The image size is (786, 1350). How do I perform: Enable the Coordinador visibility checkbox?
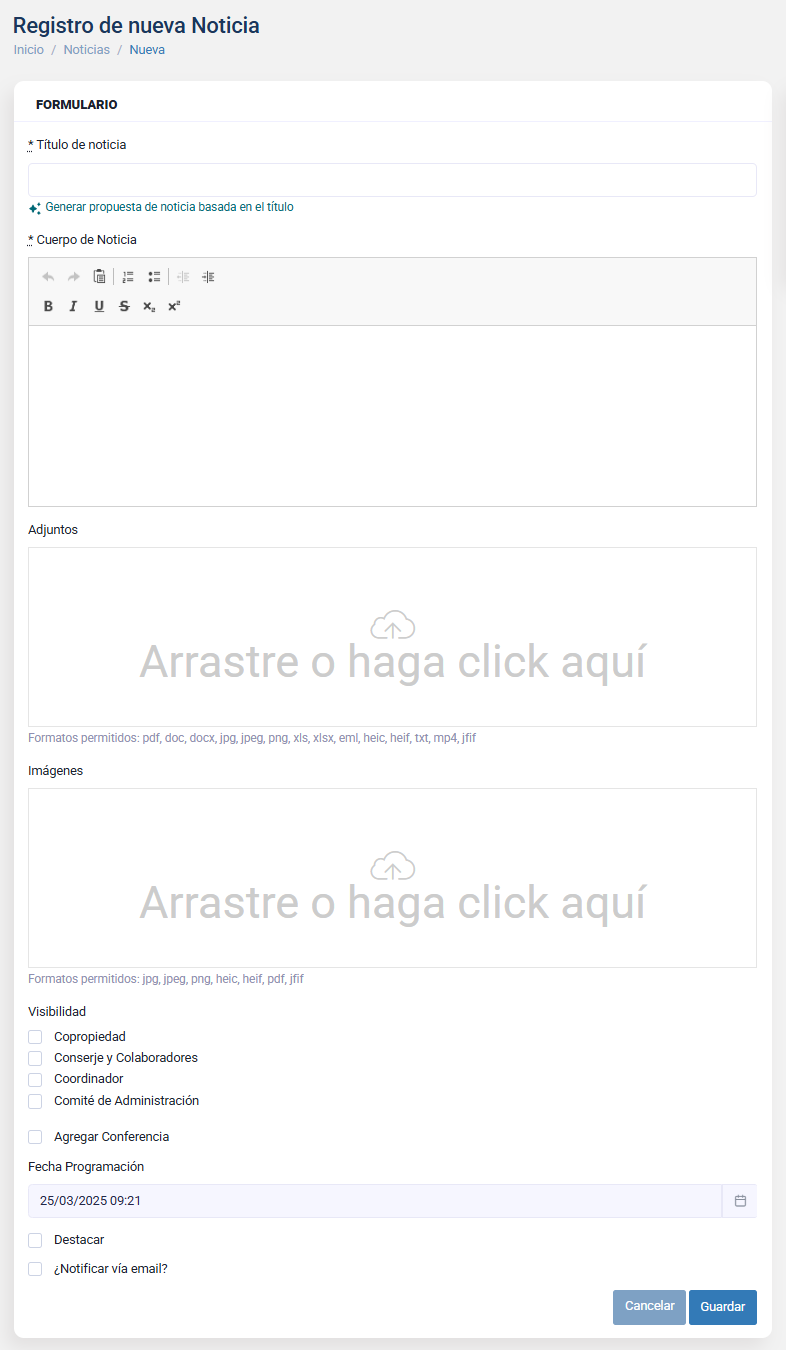click(x=35, y=1080)
